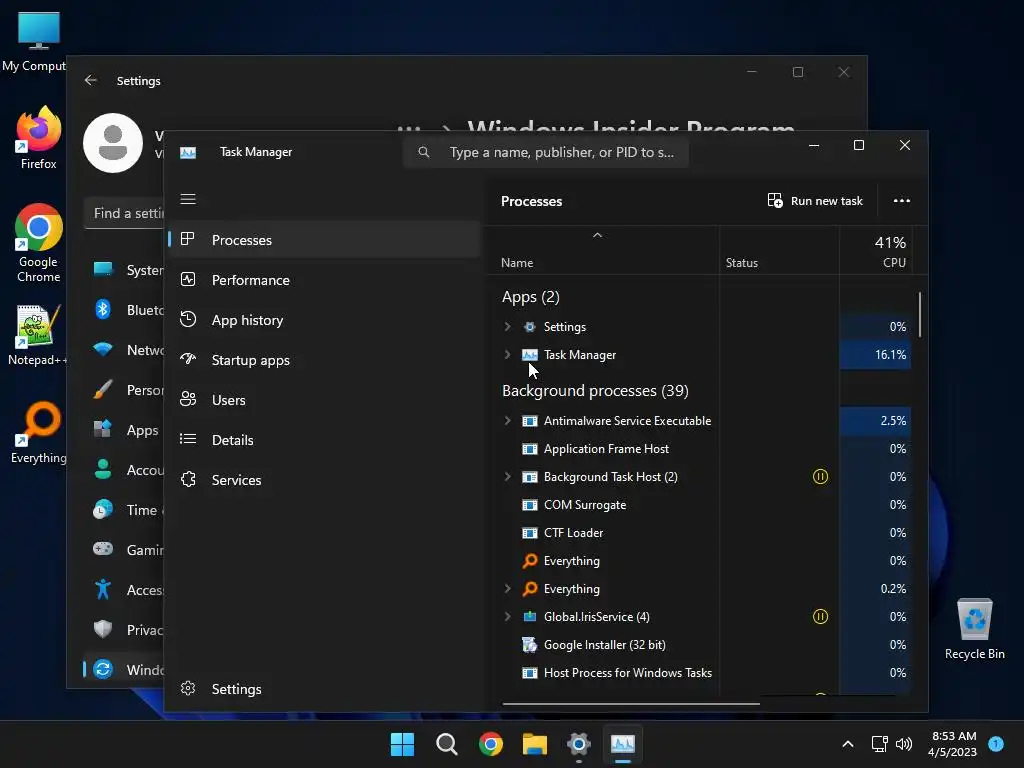Click the vertical scrollbar of process list
Image resolution: width=1024 pixels, height=768 pixels.
point(920,315)
